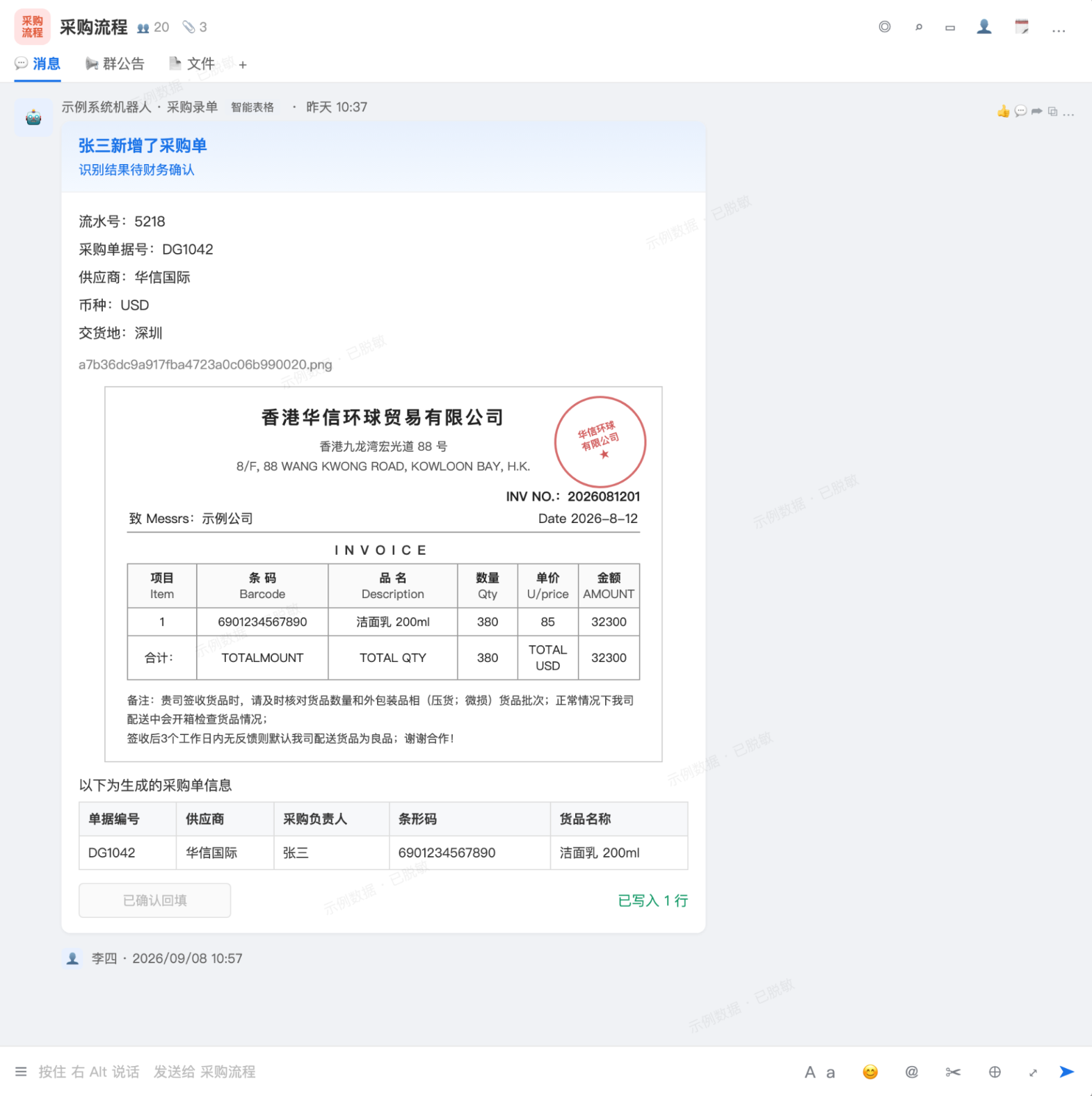1092x1096 pixels.
Task: Forward the robot message
Action: pos(1036,111)
